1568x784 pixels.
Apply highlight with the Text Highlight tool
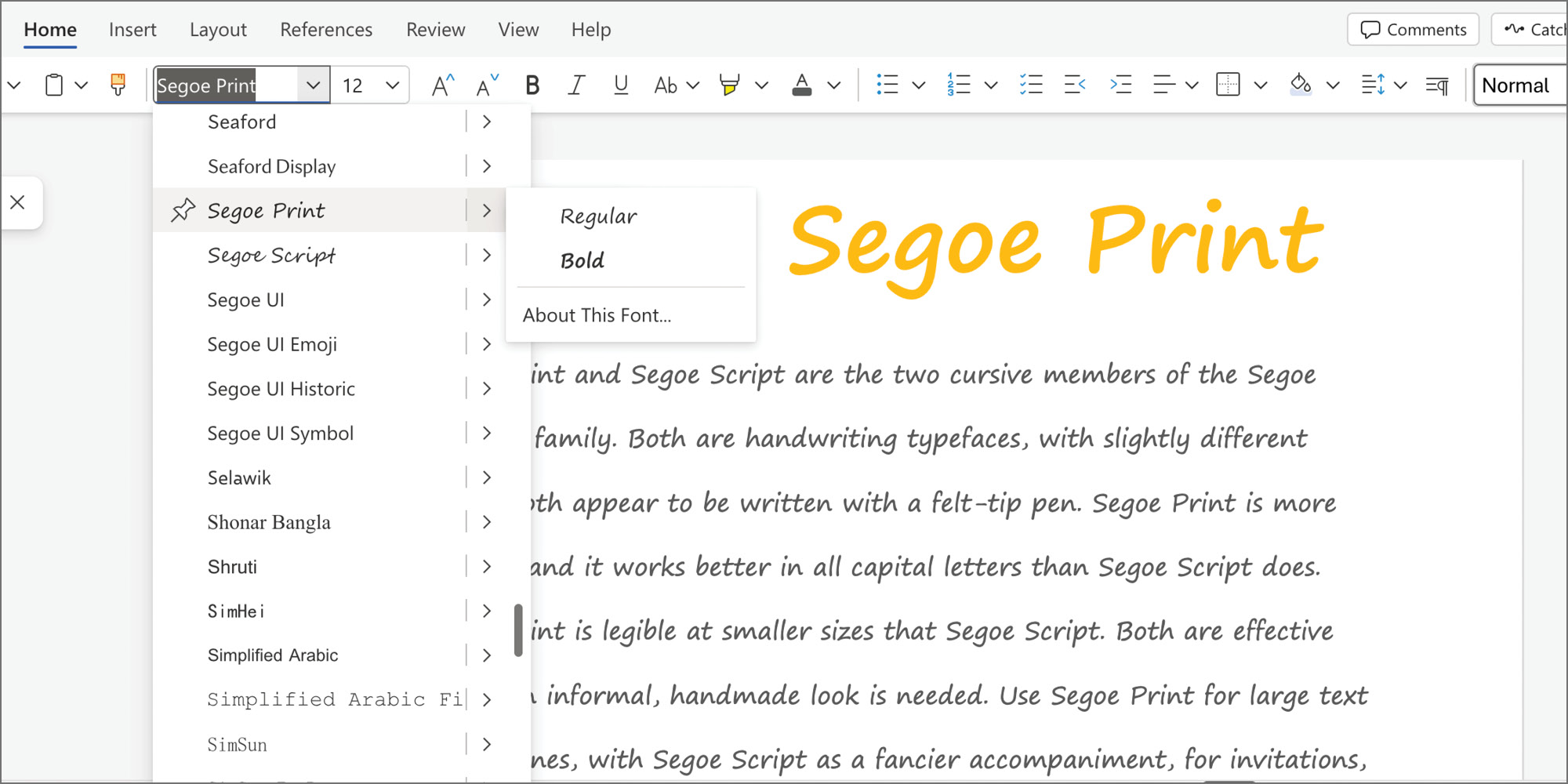pyautogui.click(x=729, y=85)
